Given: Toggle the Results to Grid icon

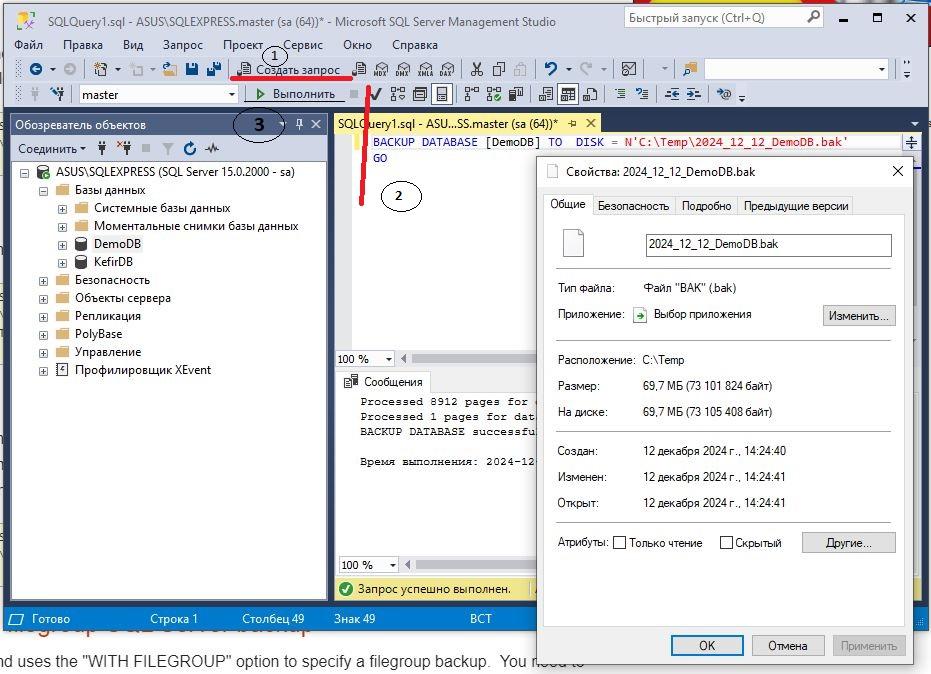Looking at the screenshot, I should [568, 94].
